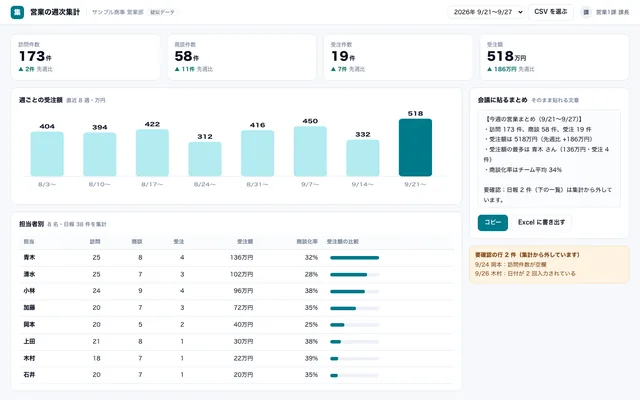Click the 受注額 column header
The height and width of the screenshot is (400, 640).
[x=245, y=242]
